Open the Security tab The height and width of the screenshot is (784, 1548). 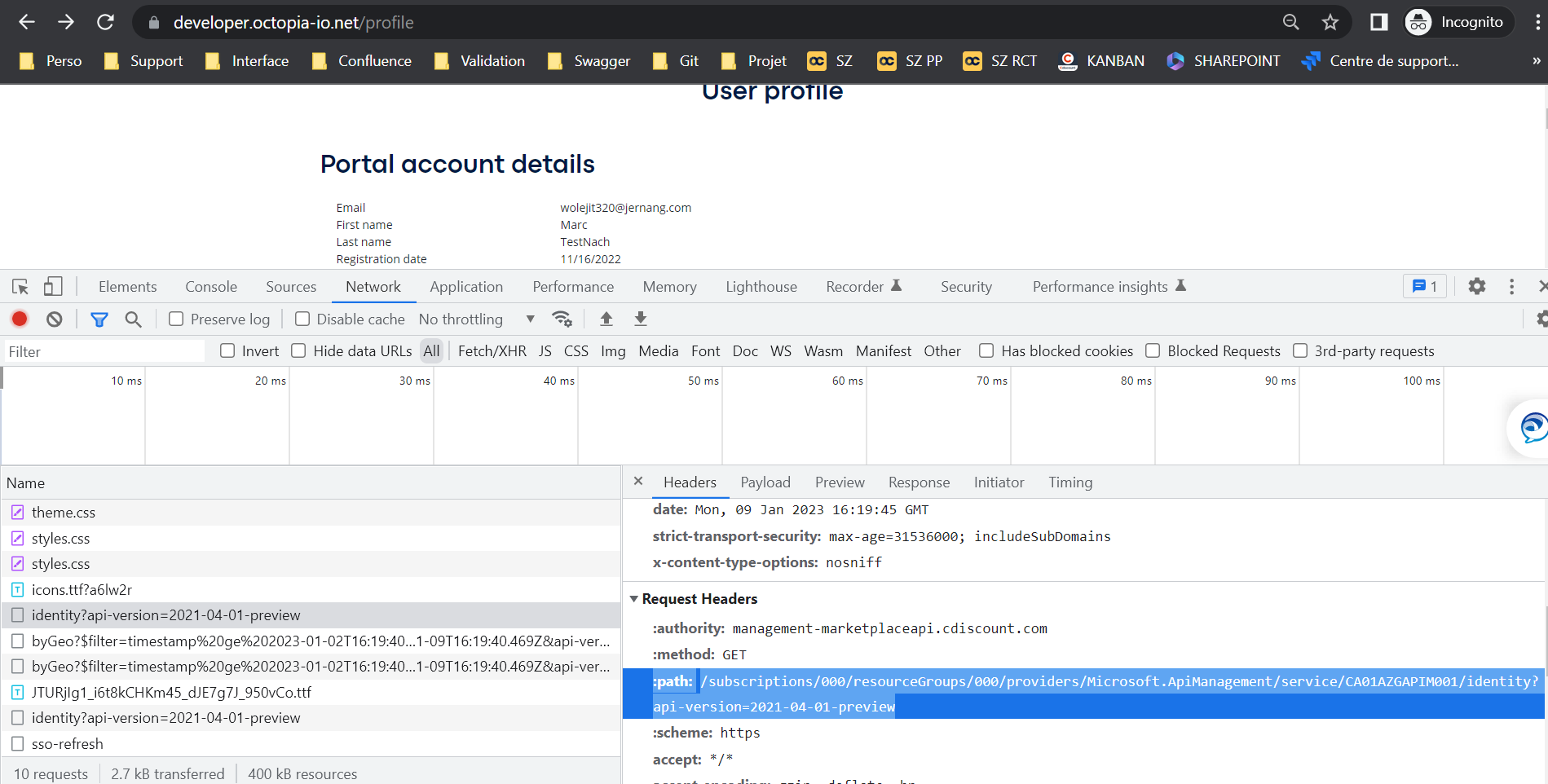pyautogui.click(x=966, y=287)
